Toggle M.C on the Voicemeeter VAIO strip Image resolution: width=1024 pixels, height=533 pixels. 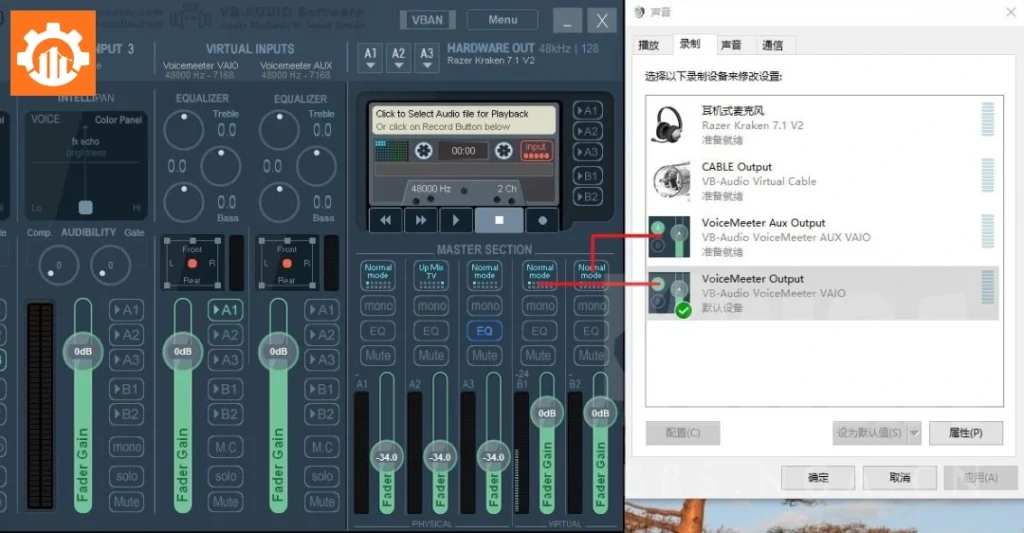pyautogui.click(x=225, y=447)
